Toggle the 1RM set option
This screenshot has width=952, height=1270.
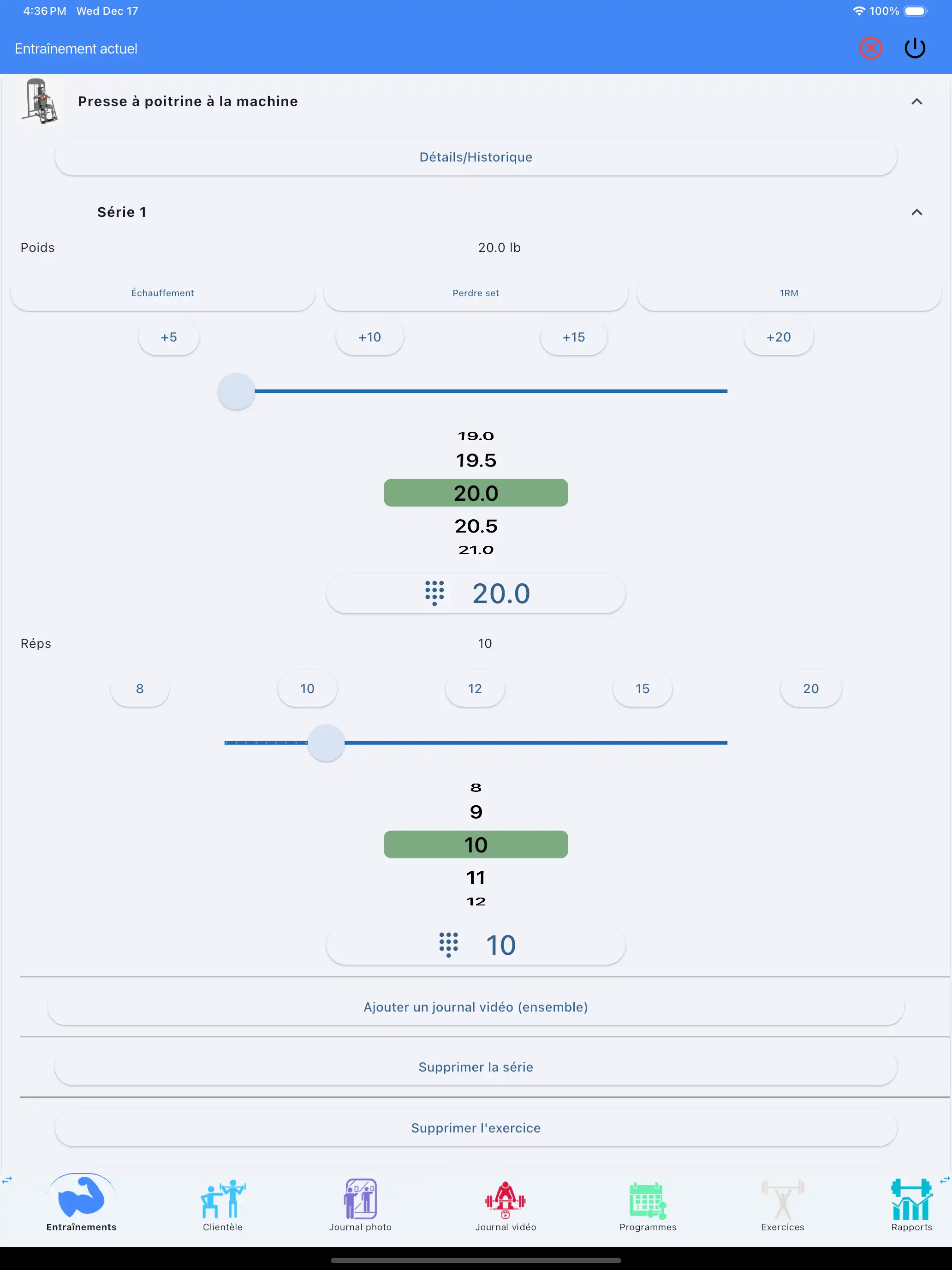coord(789,294)
